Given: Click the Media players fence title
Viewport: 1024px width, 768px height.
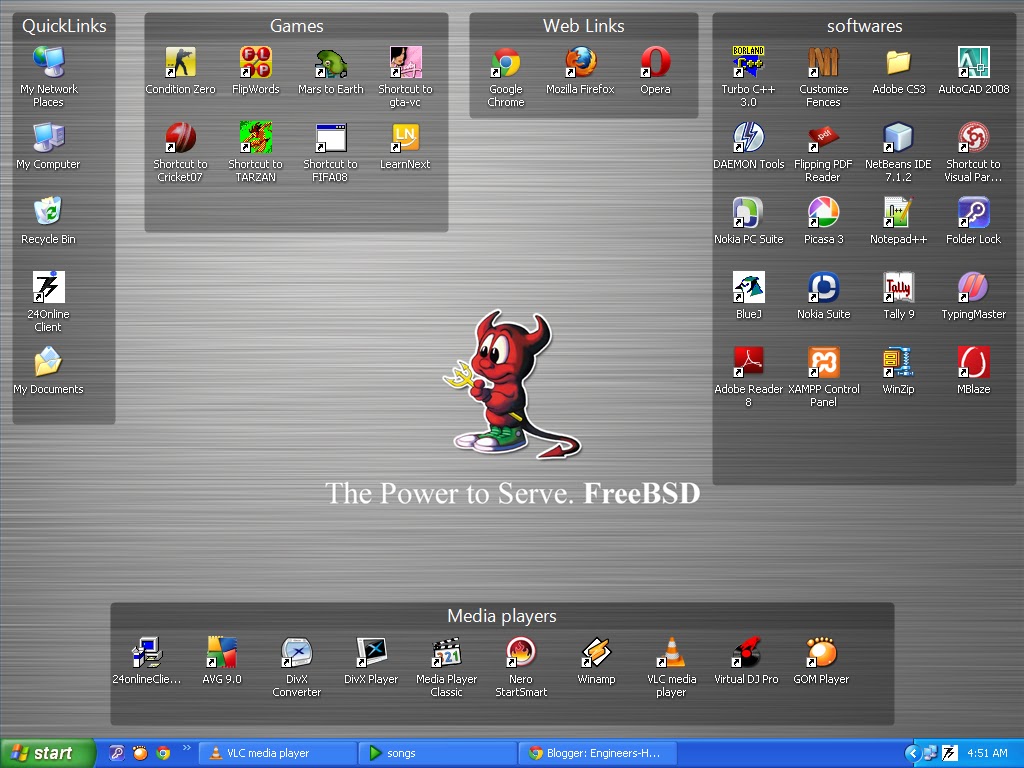Looking at the screenshot, I should [x=502, y=616].
